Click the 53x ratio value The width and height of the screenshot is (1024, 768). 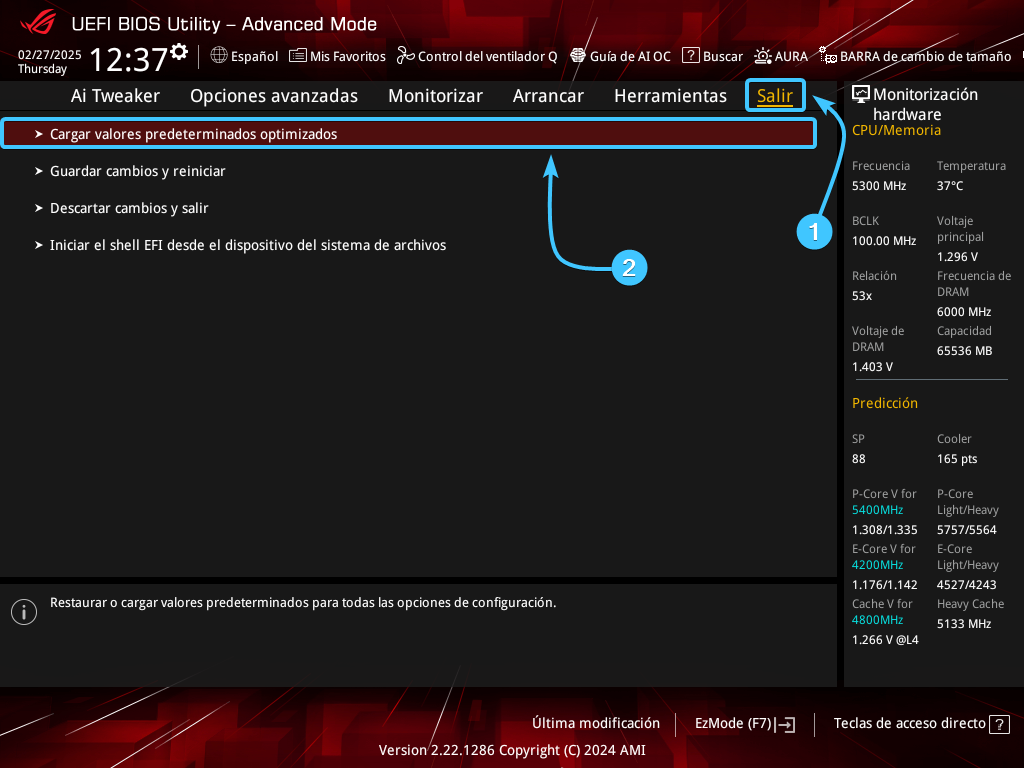[x=861, y=296]
